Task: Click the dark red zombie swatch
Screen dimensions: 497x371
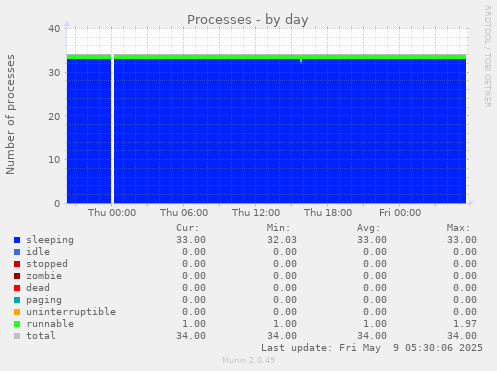Action: pos(17,276)
